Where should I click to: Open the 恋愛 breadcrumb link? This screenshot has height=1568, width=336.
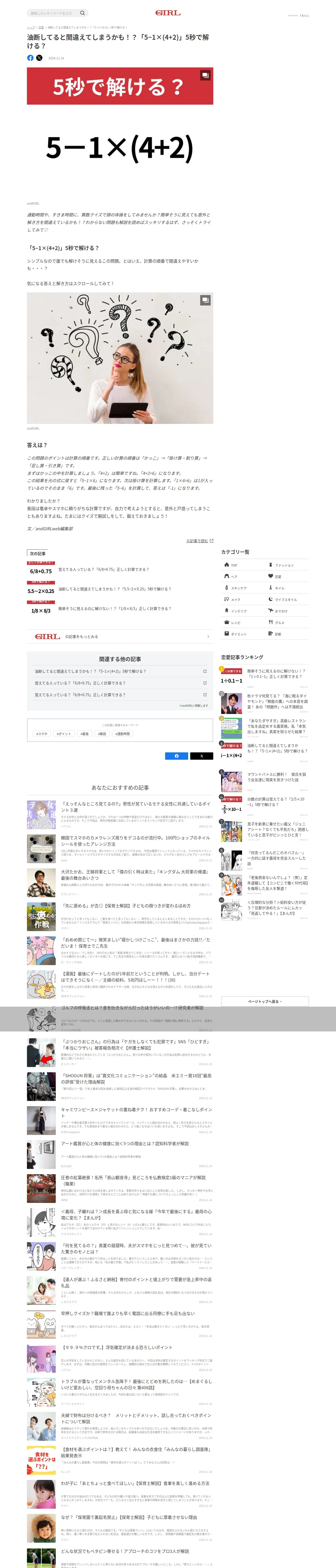(x=41, y=27)
